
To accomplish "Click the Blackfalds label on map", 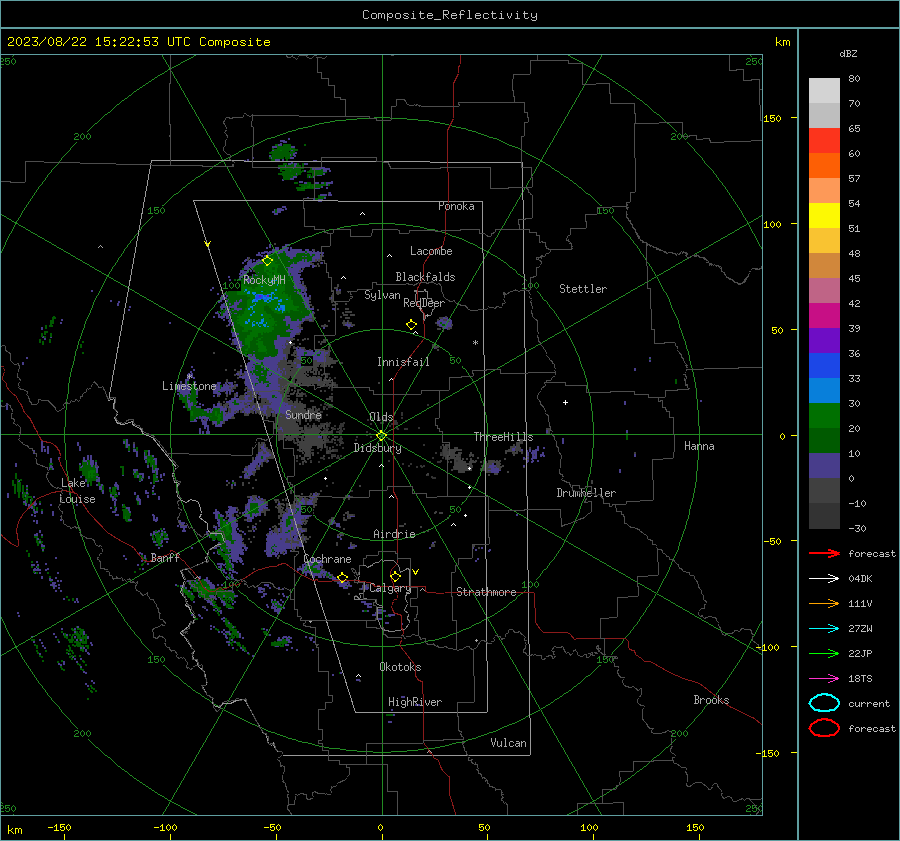I will click(425, 277).
